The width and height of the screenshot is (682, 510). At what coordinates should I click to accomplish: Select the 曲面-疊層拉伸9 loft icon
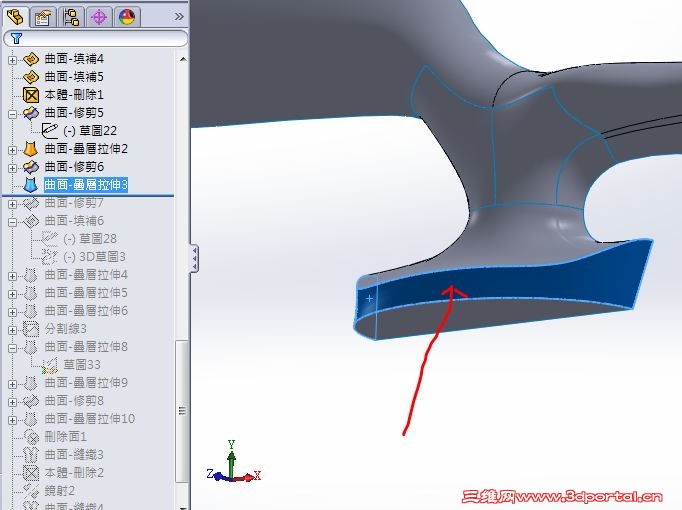pyautogui.click(x=31, y=383)
